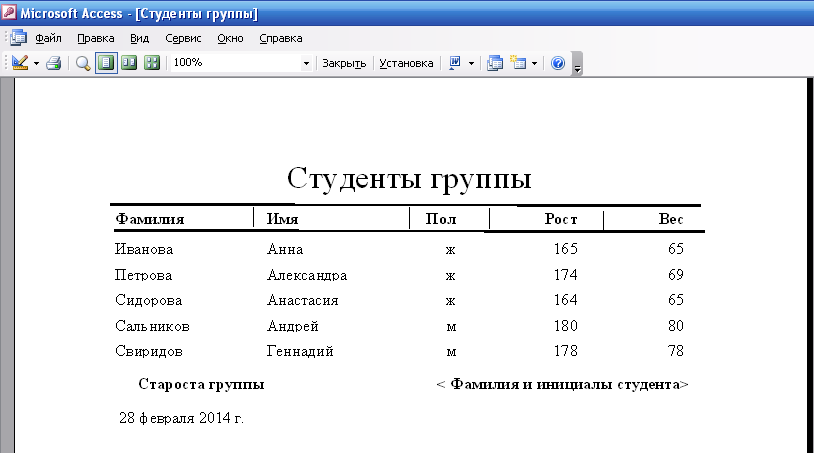814x453 pixels.
Task: Open the Справка menu
Action: [x=281, y=38]
